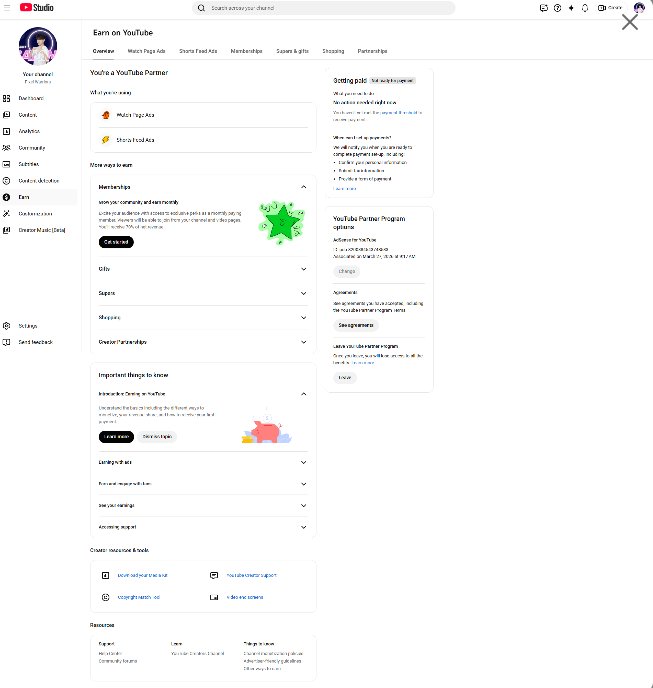Open Advertiser-friendly guidelines resource link
653x688 pixels.
click(273, 661)
